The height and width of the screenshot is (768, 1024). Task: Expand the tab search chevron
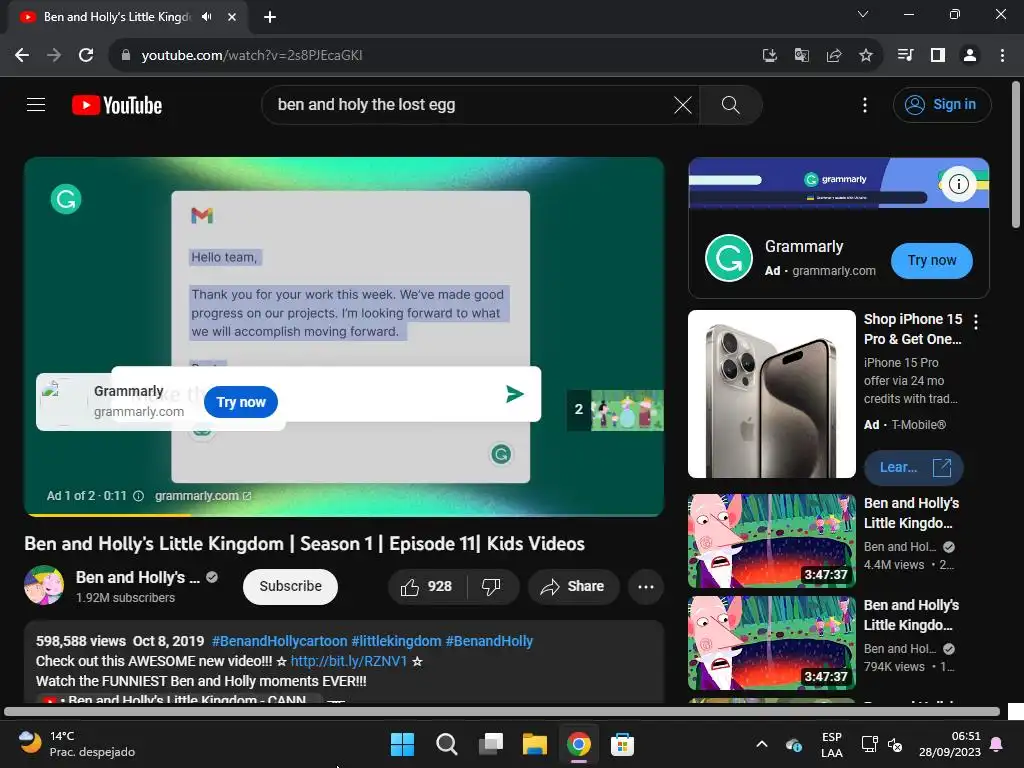pyautogui.click(x=863, y=14)
